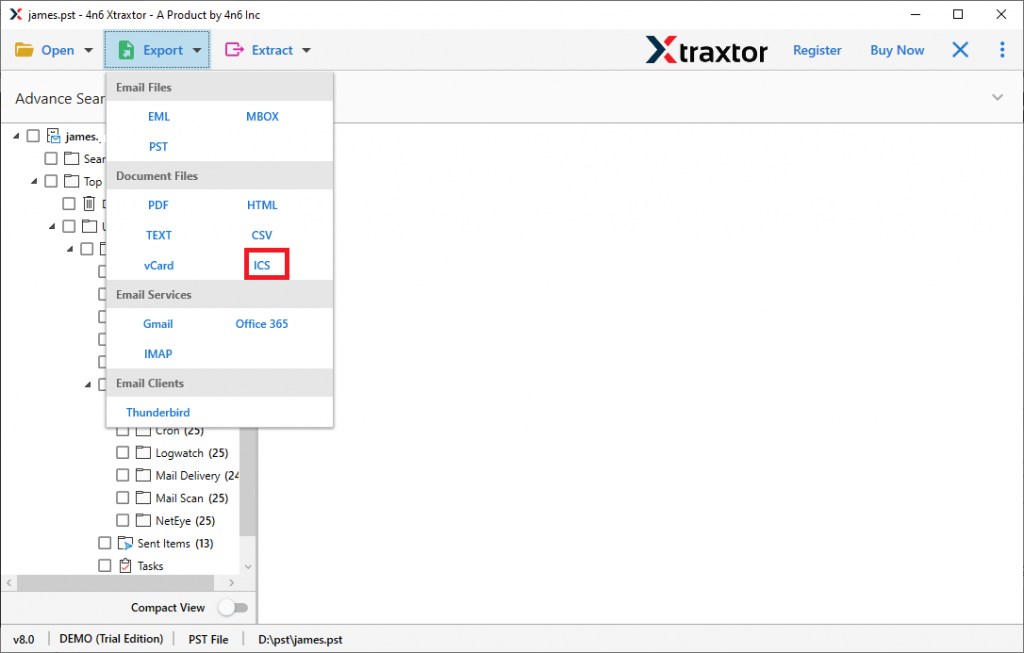Click the green Export file icon
This screenshot has width=1024, height=653.
point(126,50)
